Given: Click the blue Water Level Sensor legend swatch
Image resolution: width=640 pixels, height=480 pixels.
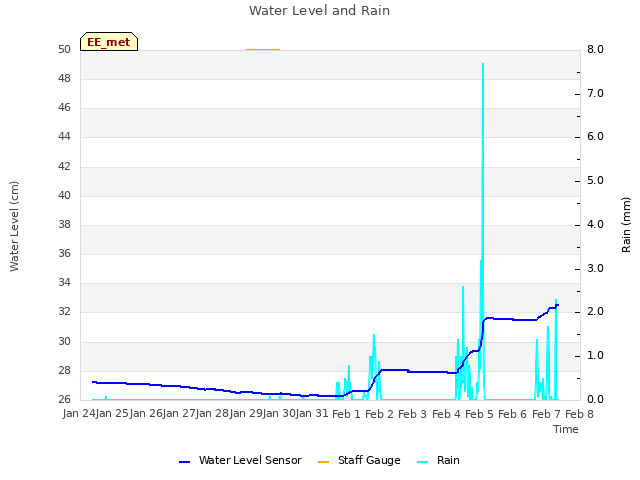Looking at the screenshot, I should (x=184, y=462).
